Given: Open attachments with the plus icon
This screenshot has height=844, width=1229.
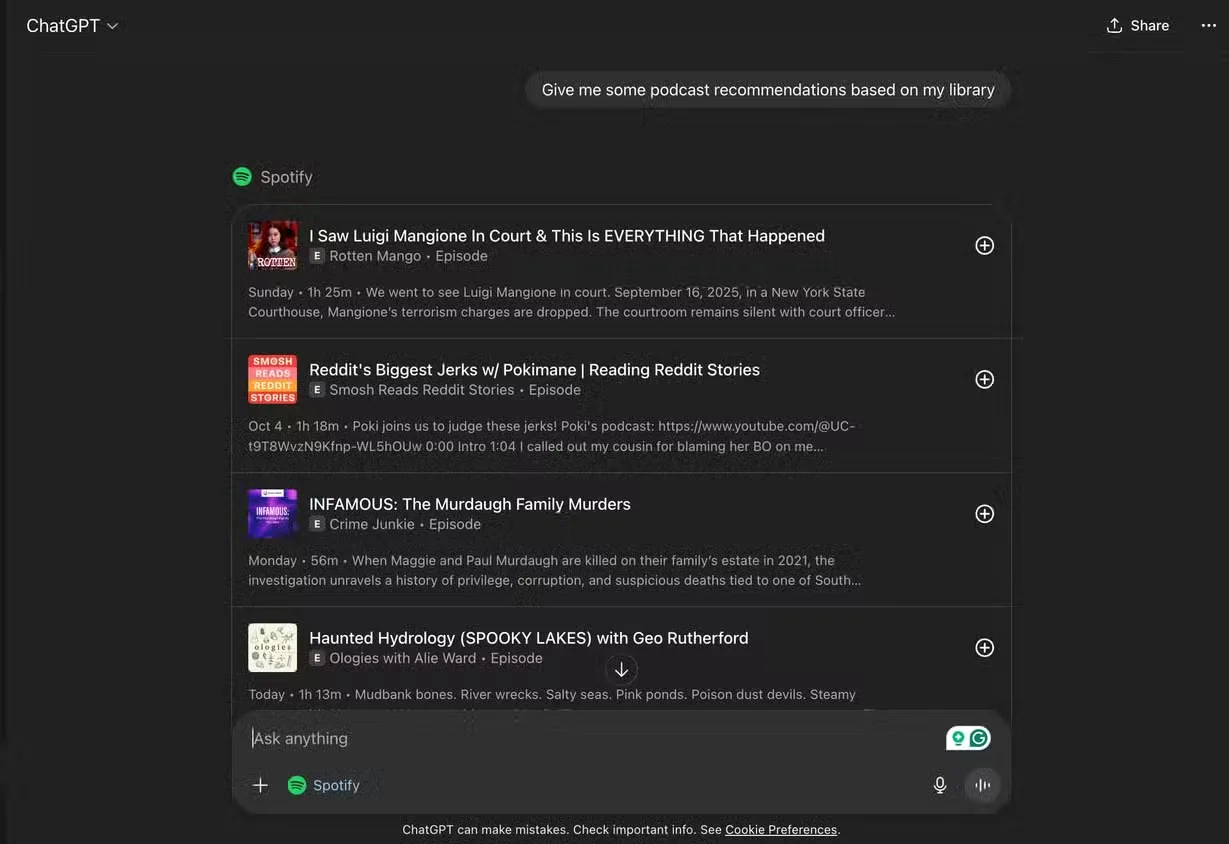Looking at the screenshot, I should 260,785.
